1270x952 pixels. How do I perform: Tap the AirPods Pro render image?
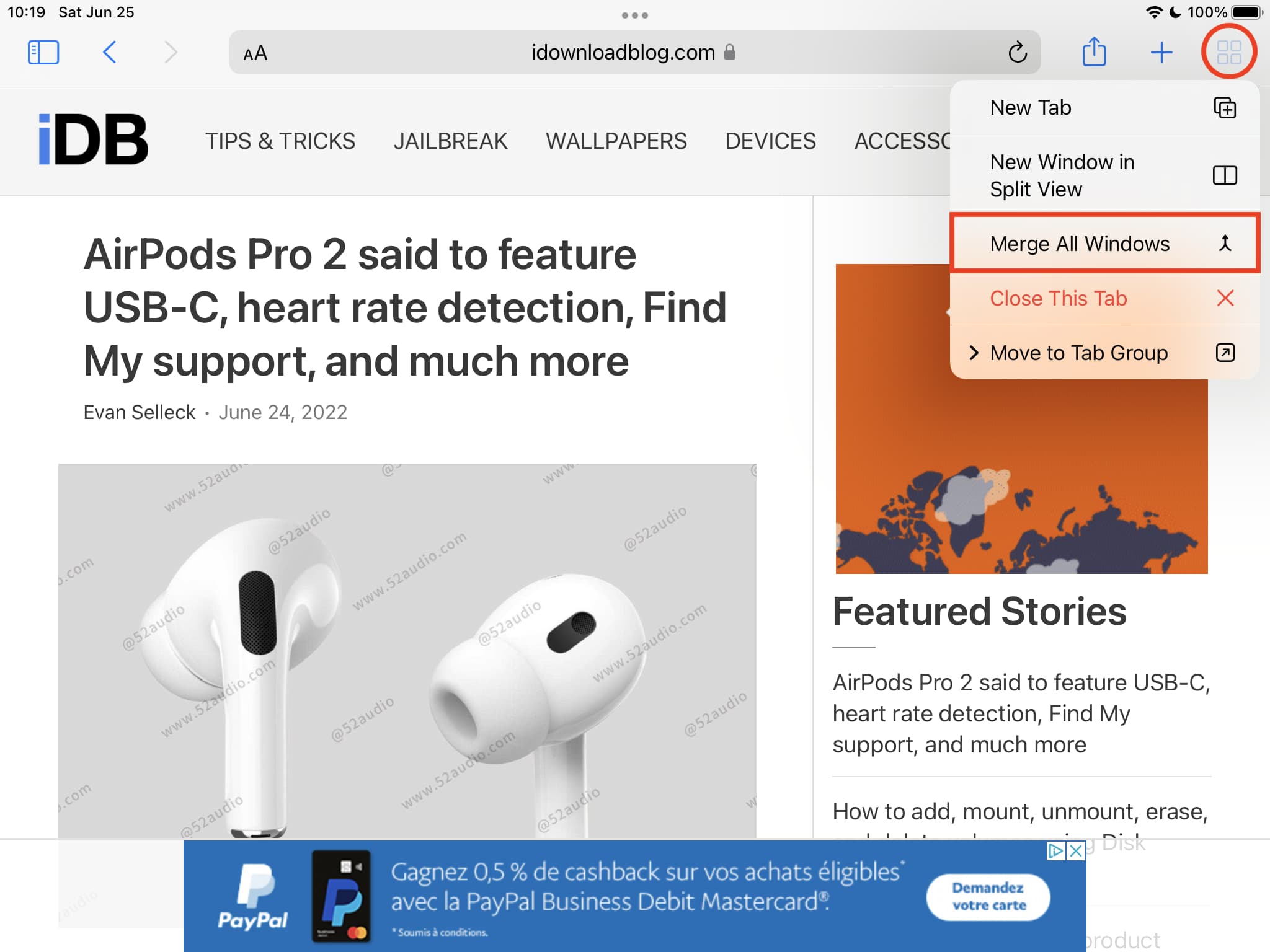(x=407, y=651)
